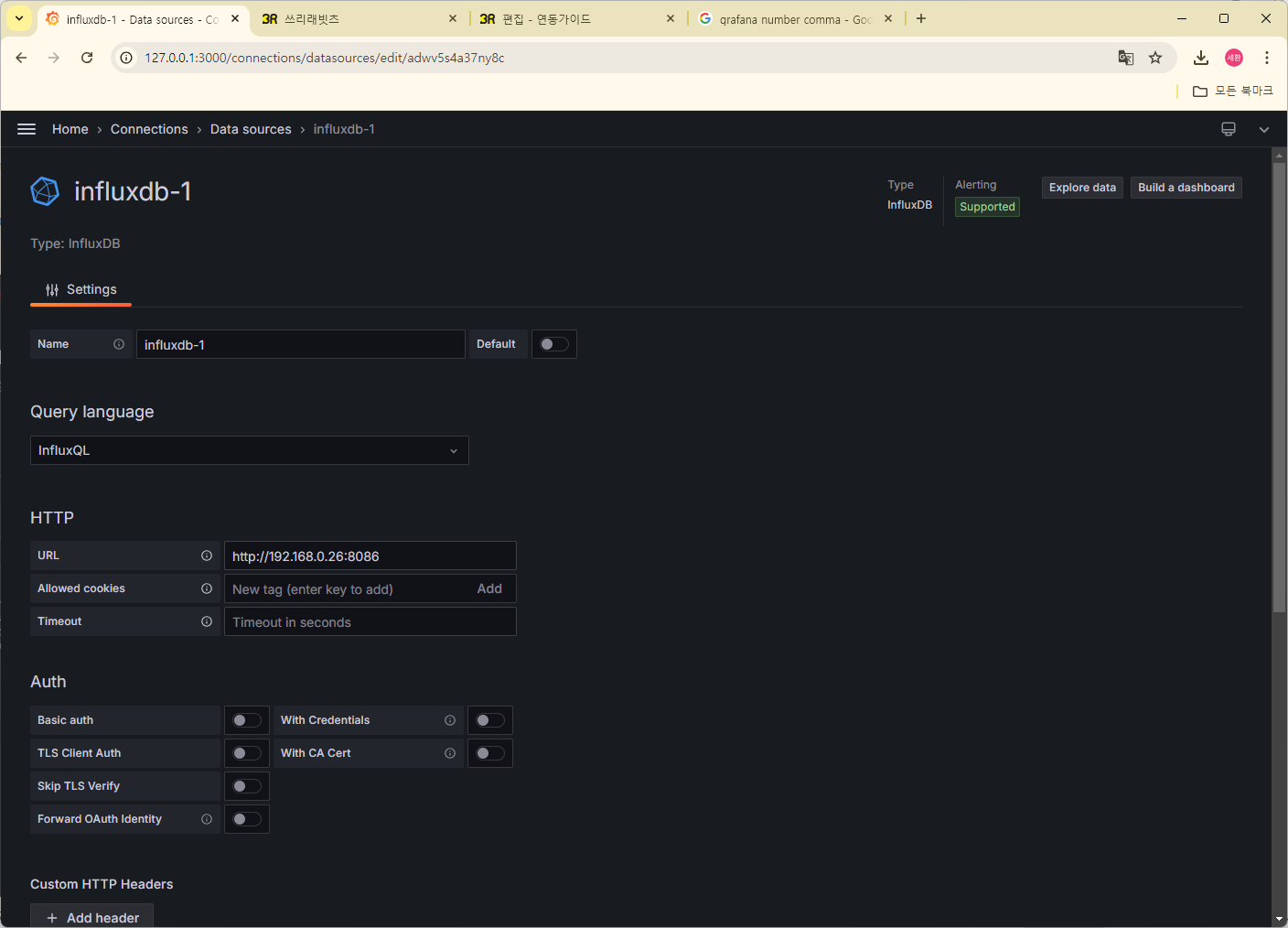Click the Alerting Supported badge
1288x928 pixels.
tap(987, 207)
